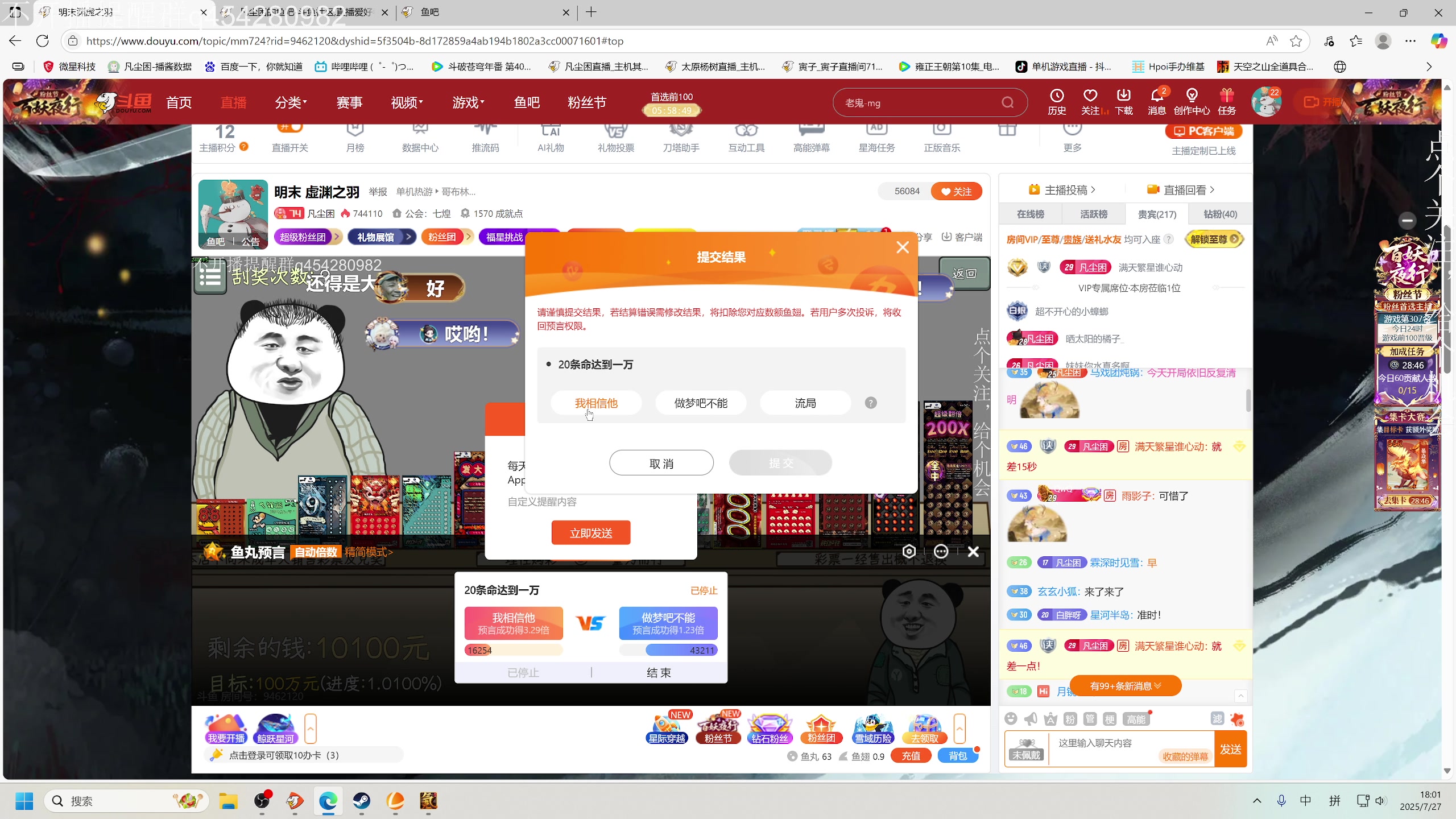Click the 去领取 activity icon
Viewport: 1456px width, 819px height.
(924, 729)
